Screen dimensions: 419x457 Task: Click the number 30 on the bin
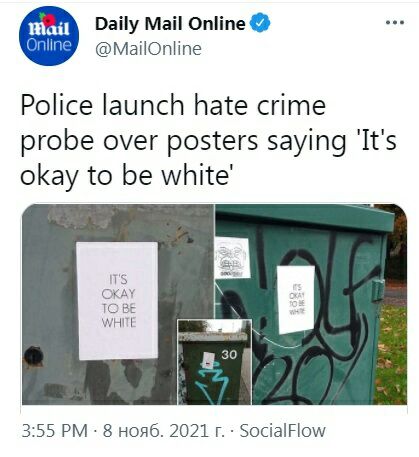point(229,355)
